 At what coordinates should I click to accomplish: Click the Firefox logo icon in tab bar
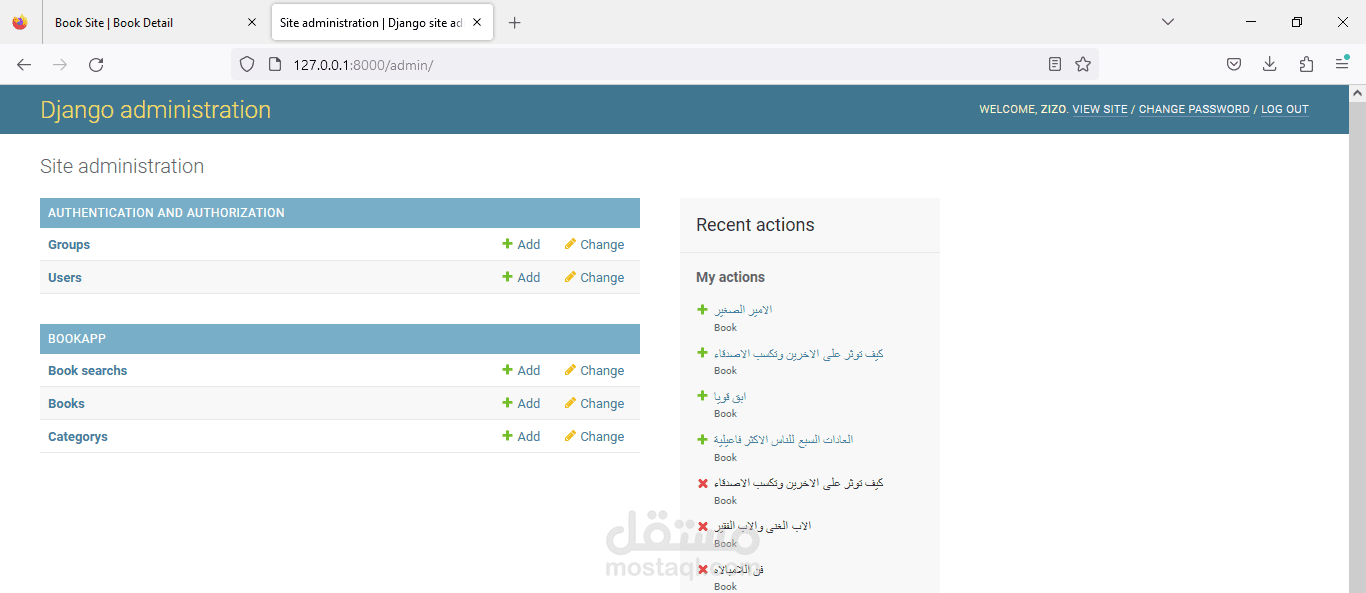pos(20,22)
